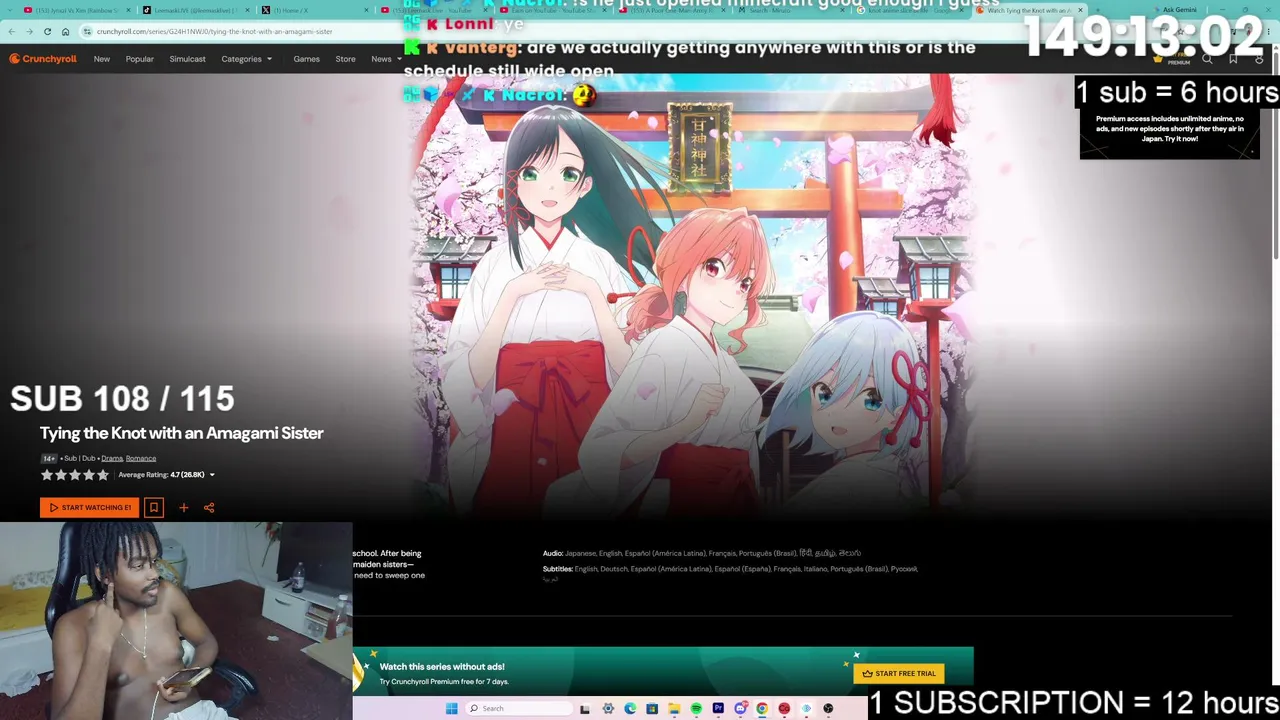The height and width of the screenshot is (720, 1280).
Task: Open Task View on the taskbar
Action: tap(585, 709)
